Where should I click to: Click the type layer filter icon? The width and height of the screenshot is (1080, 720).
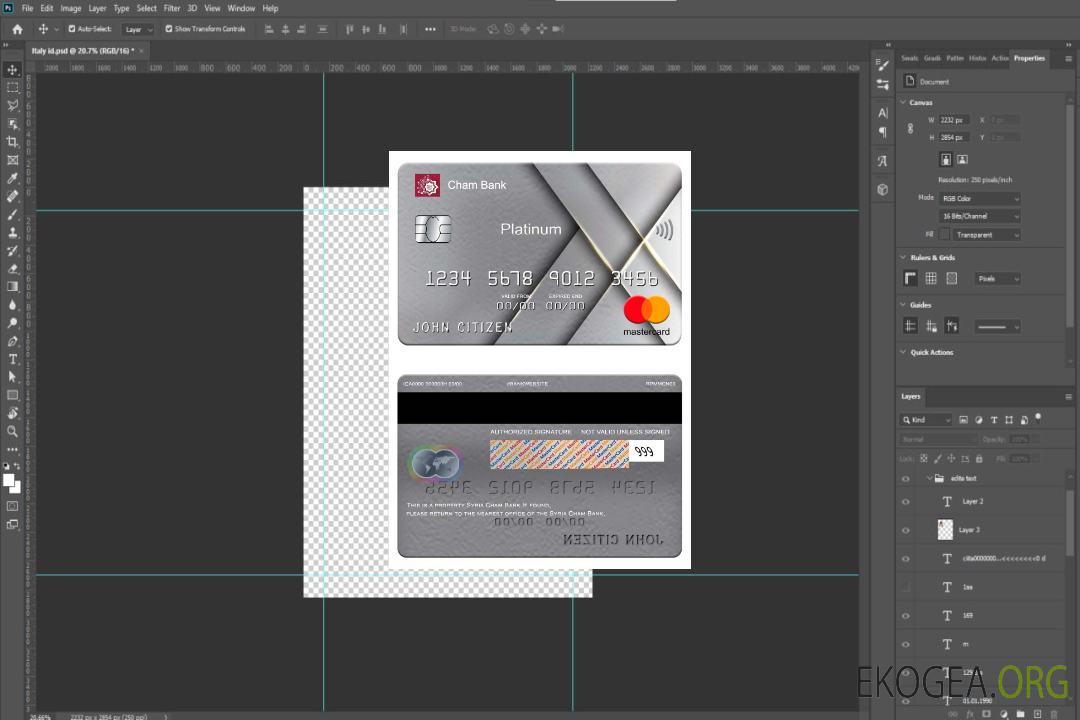994,420
